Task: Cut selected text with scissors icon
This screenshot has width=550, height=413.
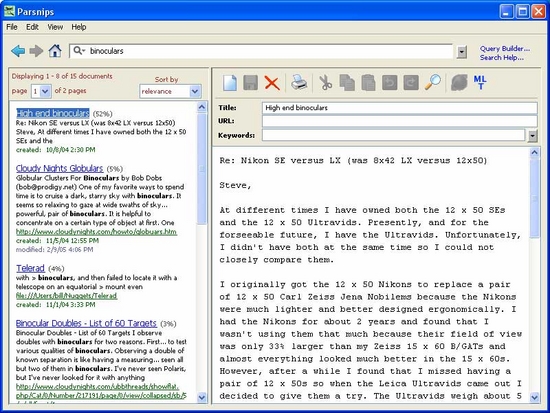Action: 326,83
